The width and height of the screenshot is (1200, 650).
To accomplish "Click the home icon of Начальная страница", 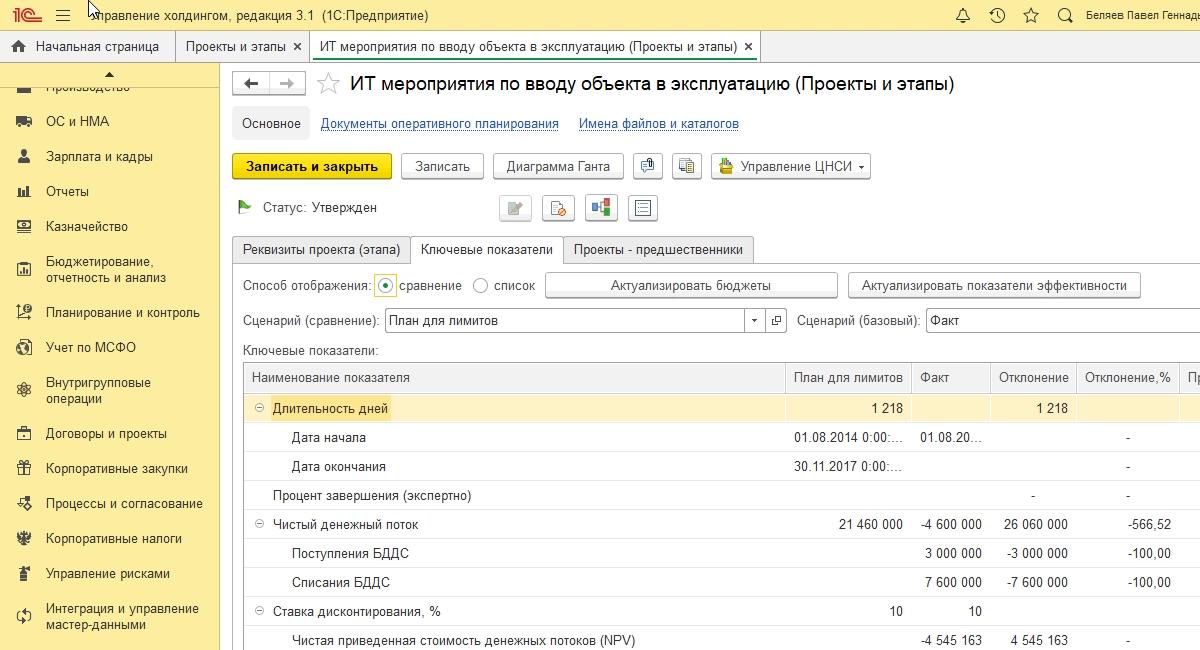I will coord(18,46).
